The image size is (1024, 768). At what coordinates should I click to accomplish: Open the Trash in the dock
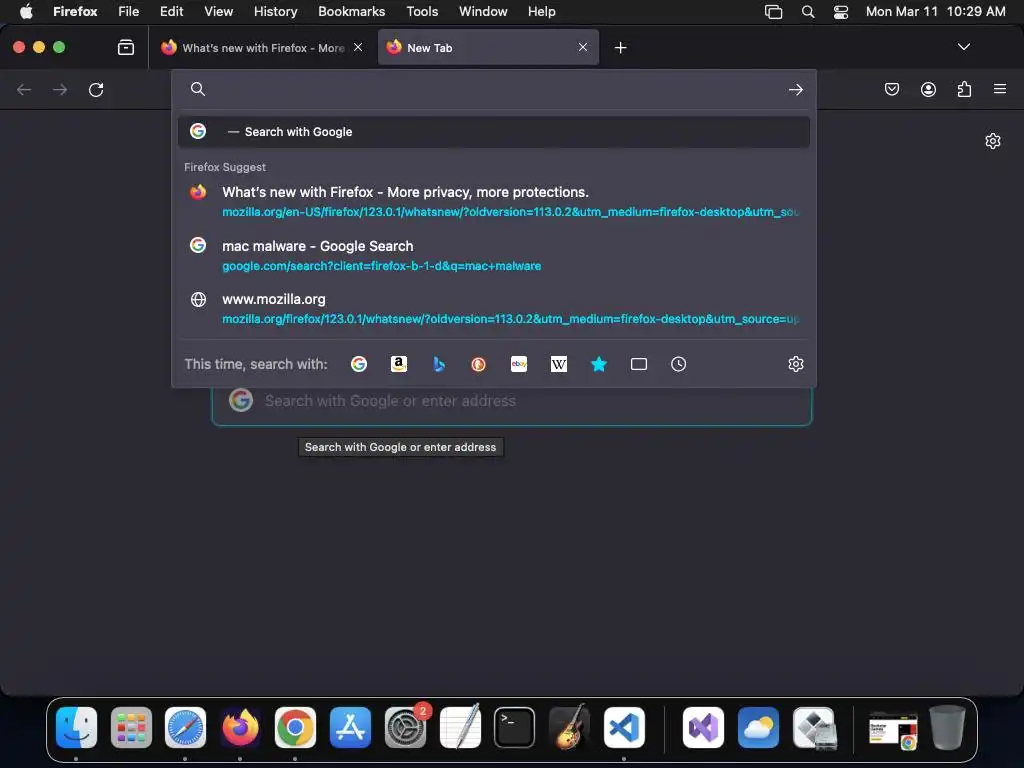[x=948, y=728]
